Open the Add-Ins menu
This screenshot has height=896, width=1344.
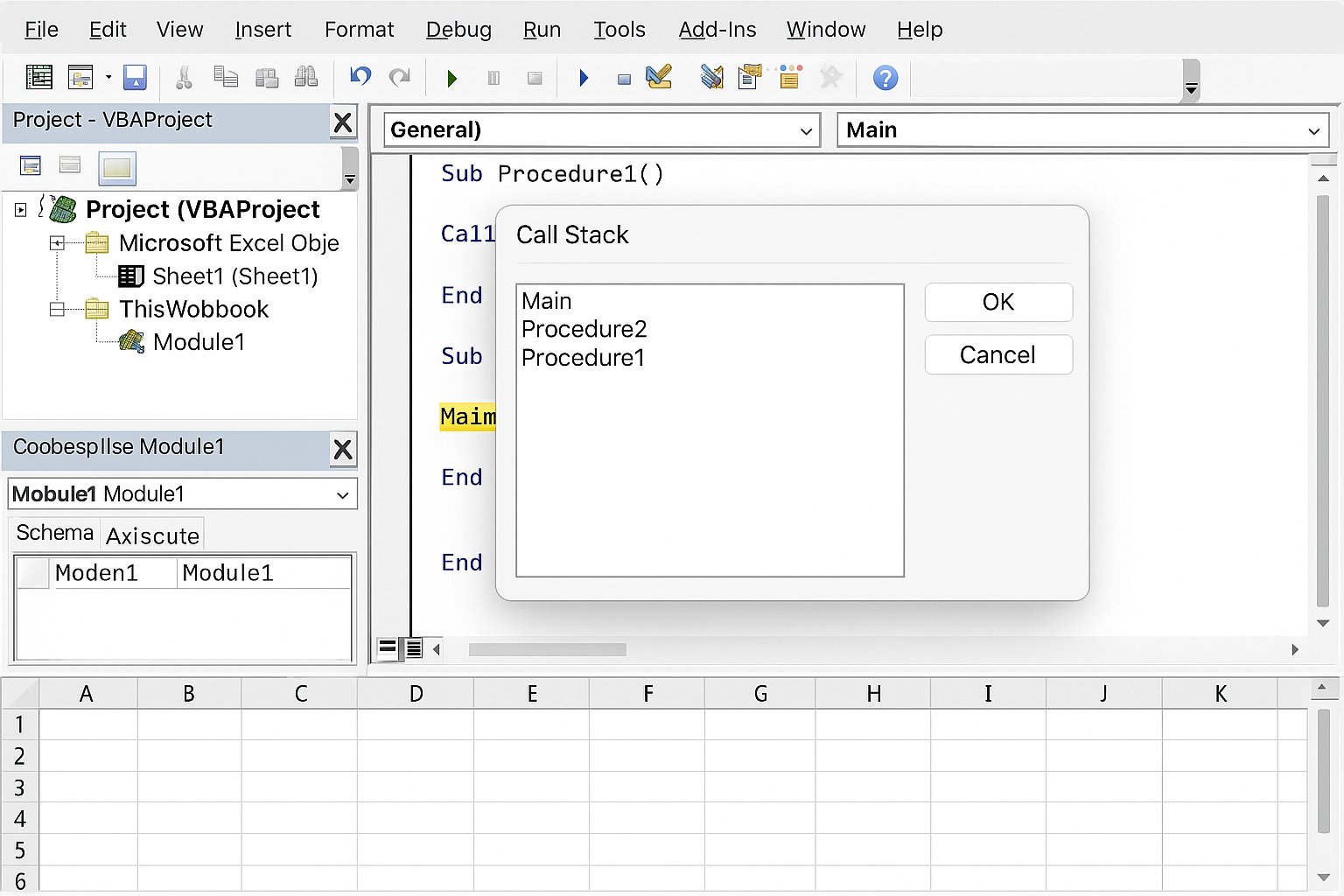717,30
